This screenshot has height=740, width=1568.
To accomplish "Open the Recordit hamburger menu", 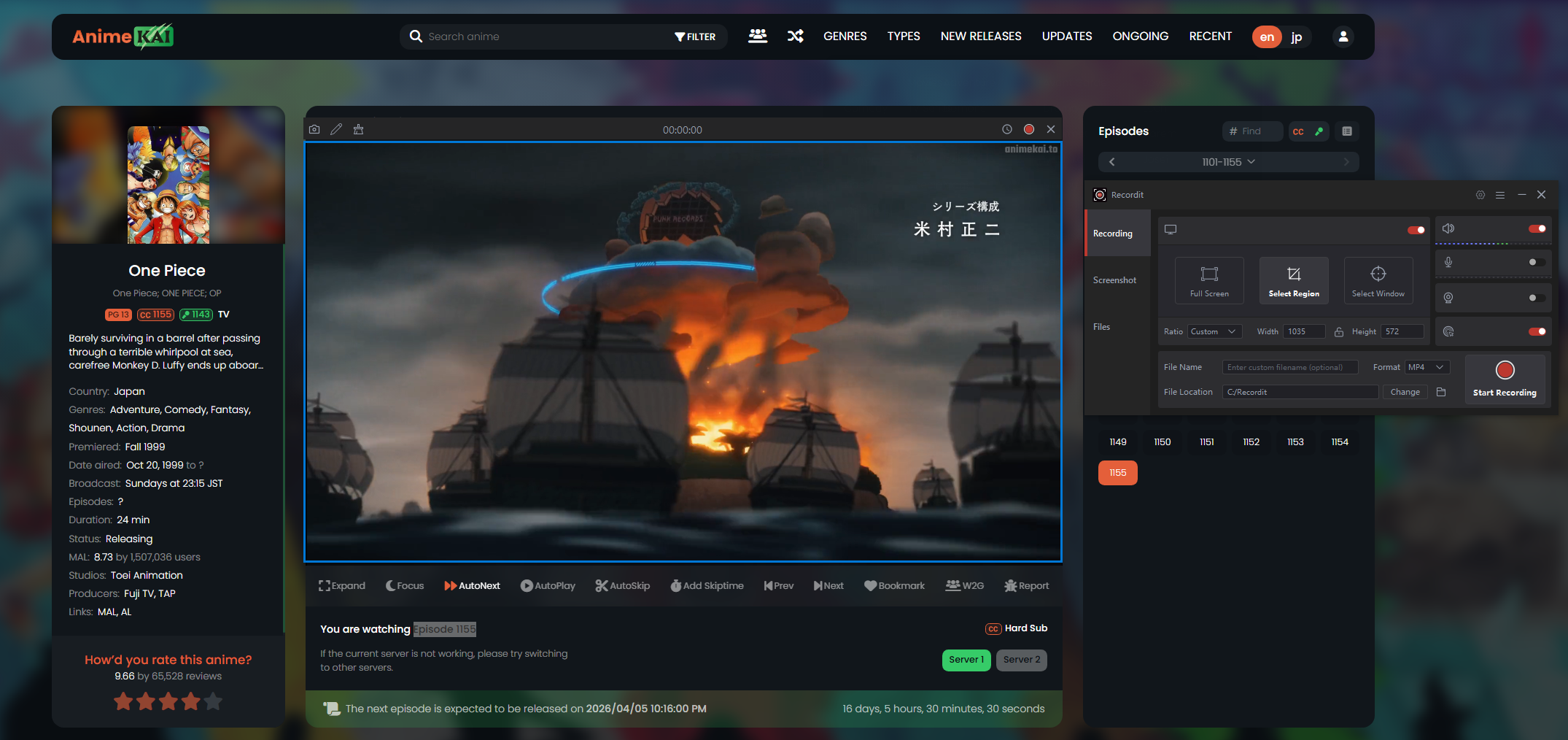I will click(x=1500, y=195).
